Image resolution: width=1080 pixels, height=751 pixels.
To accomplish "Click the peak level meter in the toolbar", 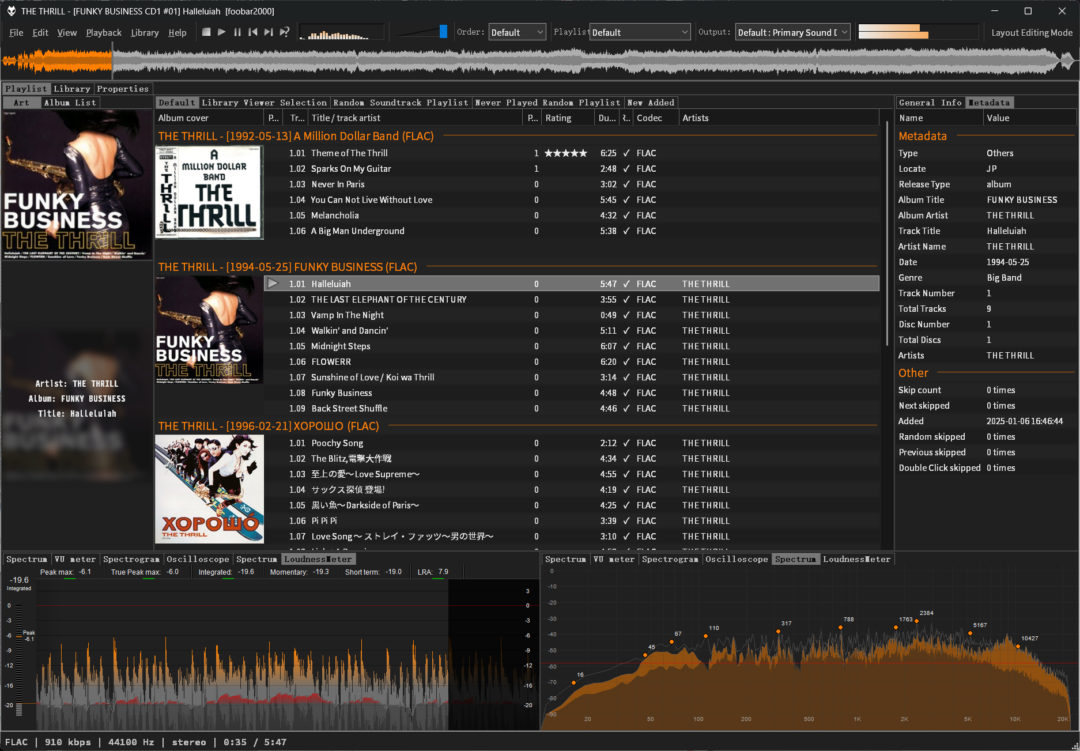I will (918, 32).
